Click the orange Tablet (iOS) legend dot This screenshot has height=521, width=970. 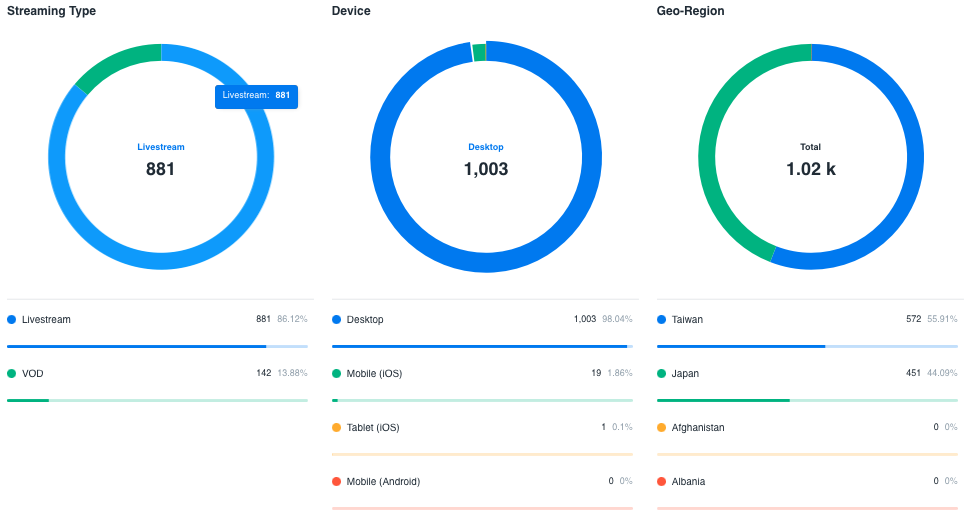click(337, 428)
